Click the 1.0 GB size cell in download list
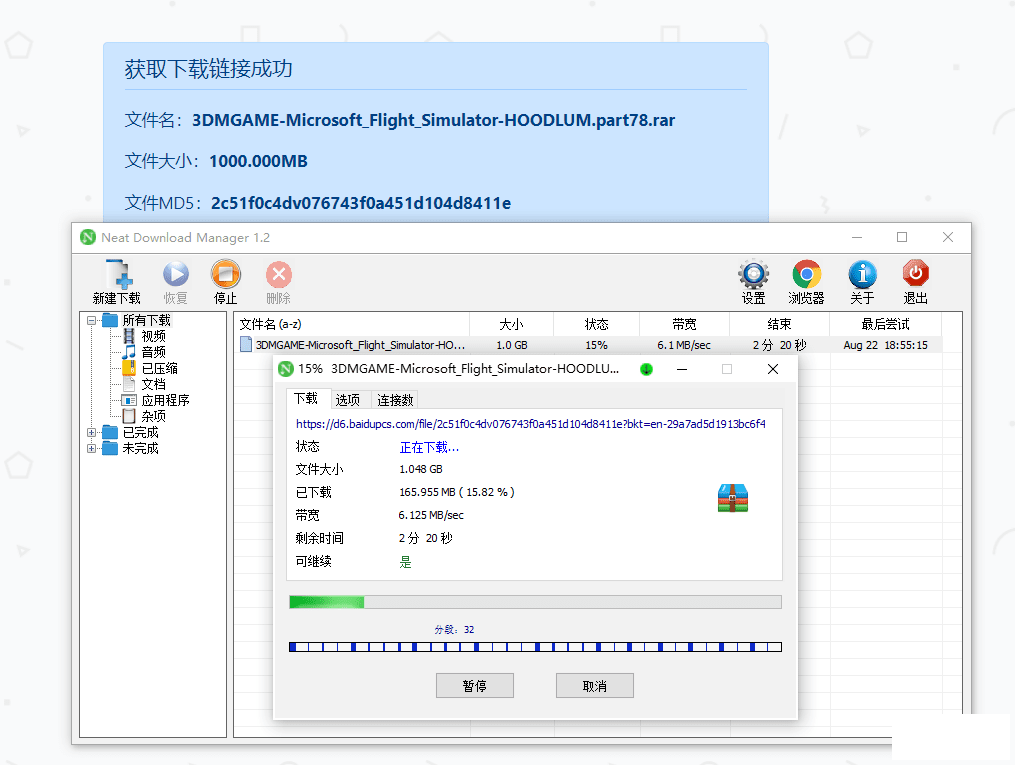This screenshot has height=765, width=1015. click(x=511, y=345)
